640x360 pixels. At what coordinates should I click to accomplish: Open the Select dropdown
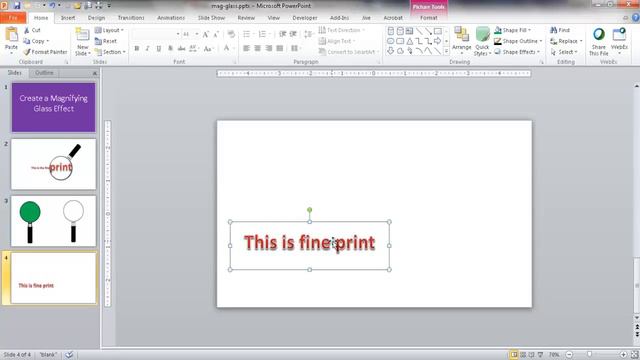[x=564, y=52]
